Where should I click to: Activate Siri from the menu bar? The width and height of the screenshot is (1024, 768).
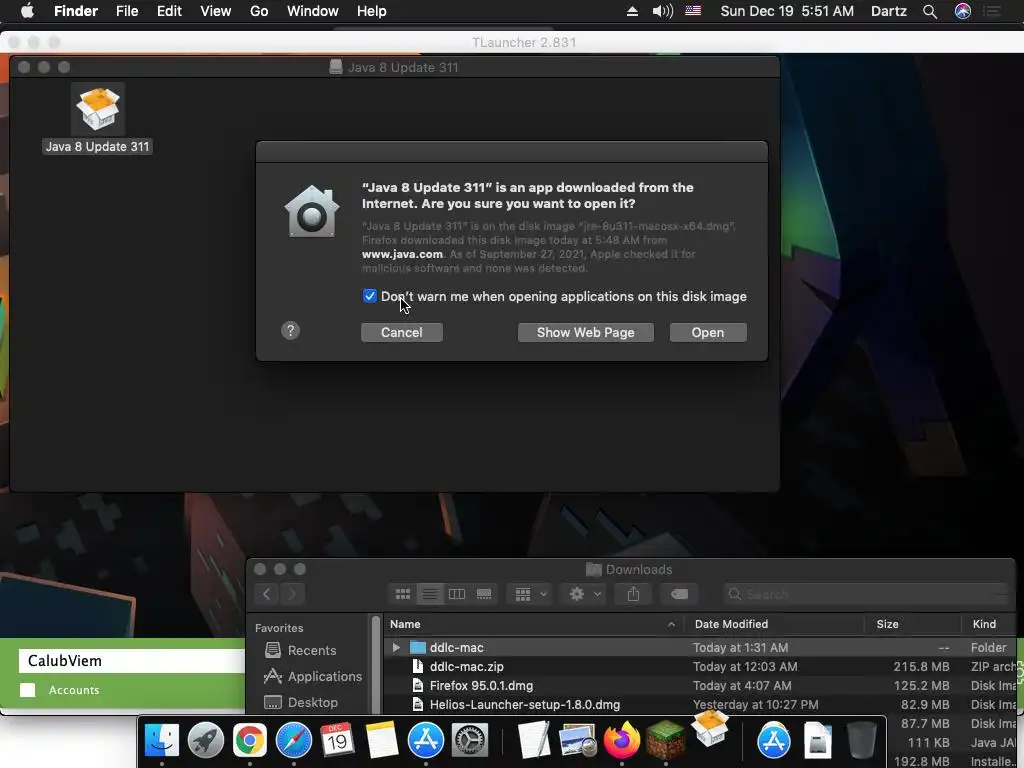[x=963, y=11]
